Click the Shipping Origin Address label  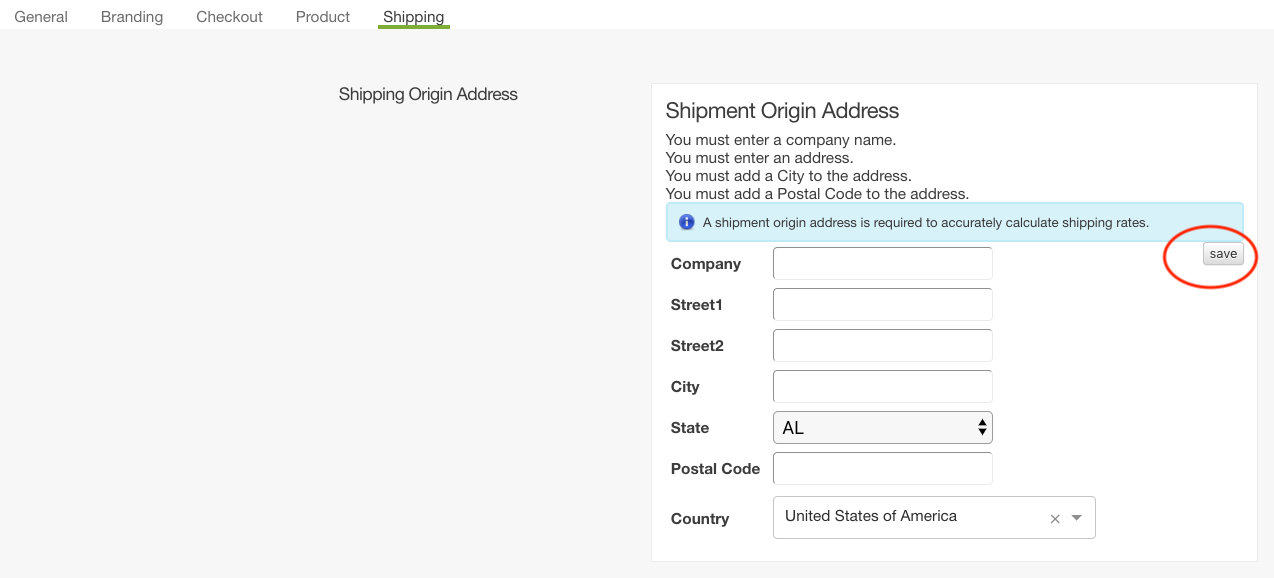tap(428, 95)
